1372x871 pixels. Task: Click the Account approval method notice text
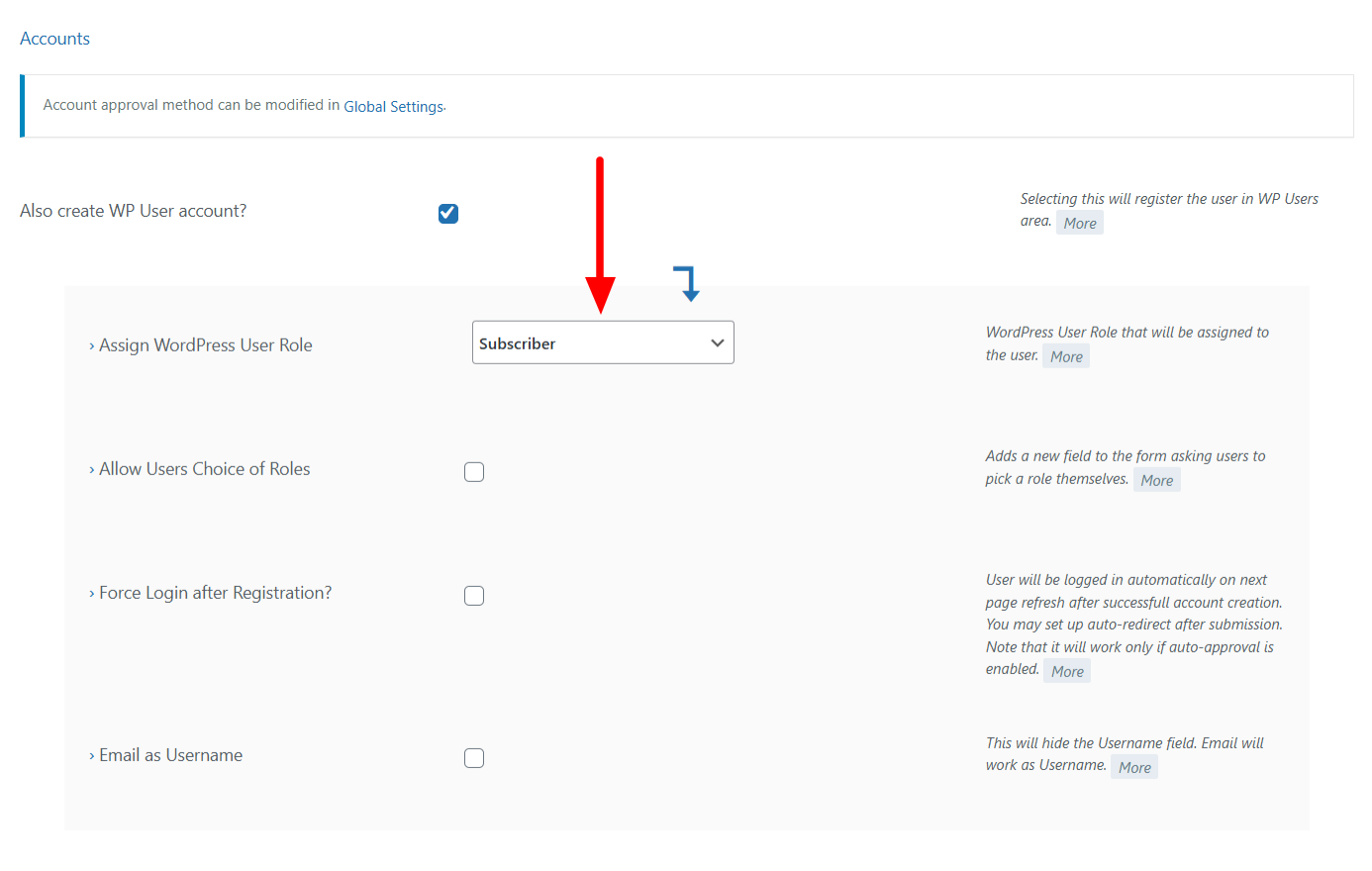click(x=191, y=105)
